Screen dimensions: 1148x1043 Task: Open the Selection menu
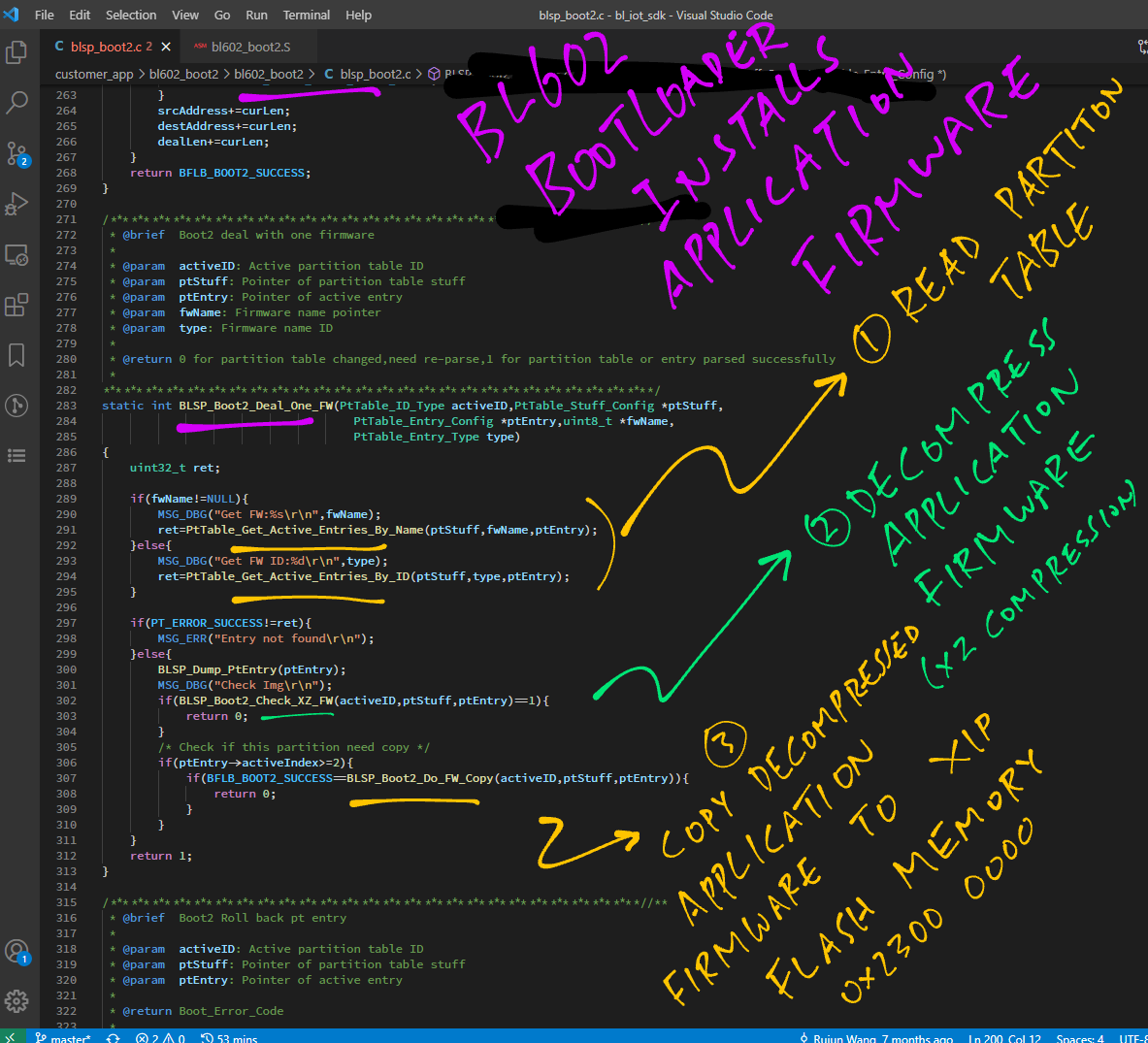[131, 15]
